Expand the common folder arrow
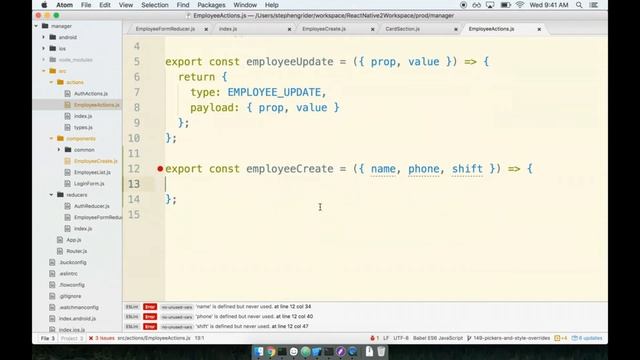Image resolution: width=640 pixels, height=360 pixels. 59,150
